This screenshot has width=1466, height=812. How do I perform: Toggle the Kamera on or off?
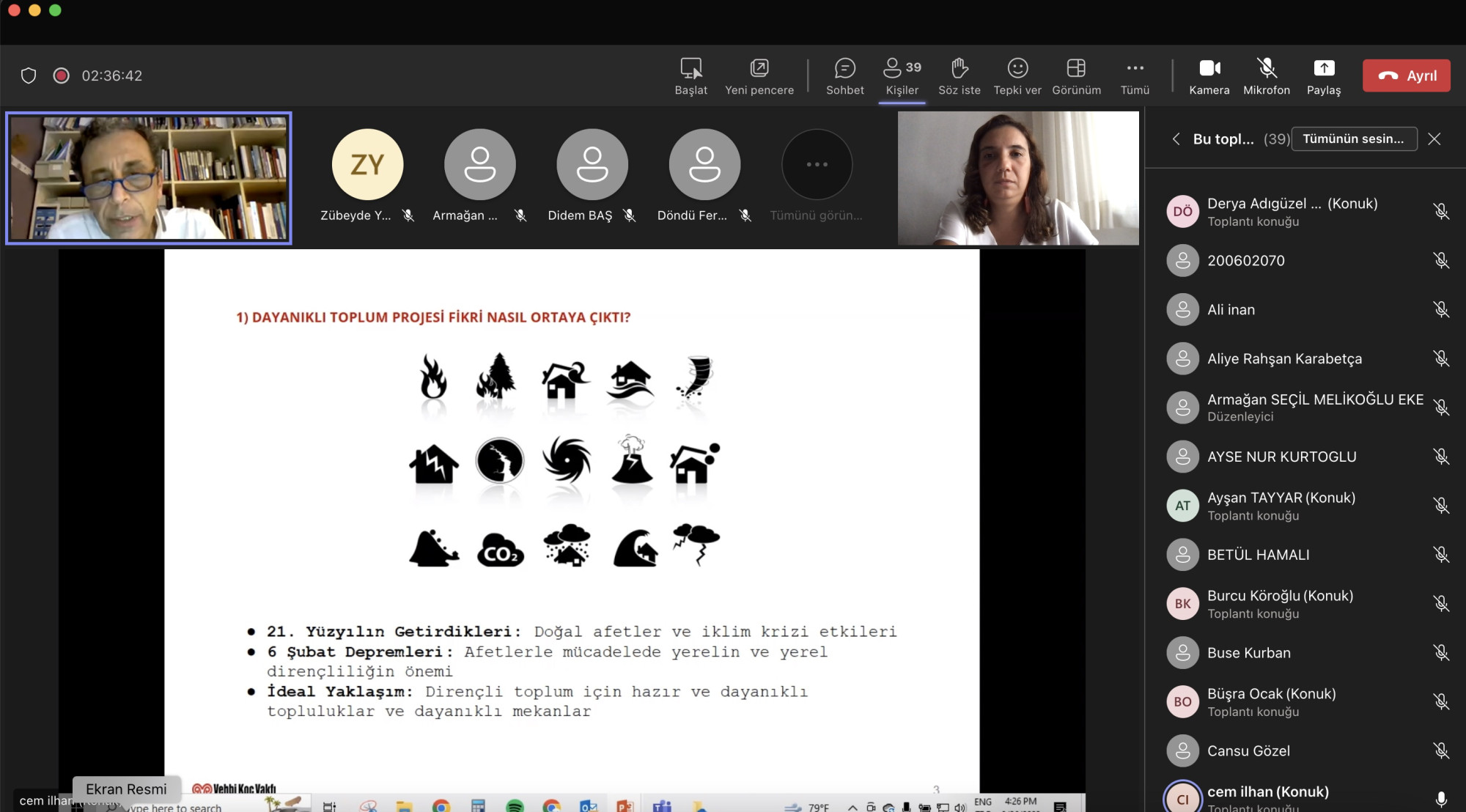pos(1209,76)
